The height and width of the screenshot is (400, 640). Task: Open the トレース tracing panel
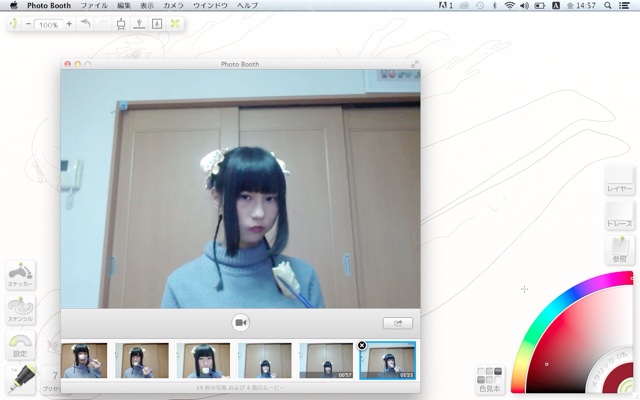(x=620, y=215)
